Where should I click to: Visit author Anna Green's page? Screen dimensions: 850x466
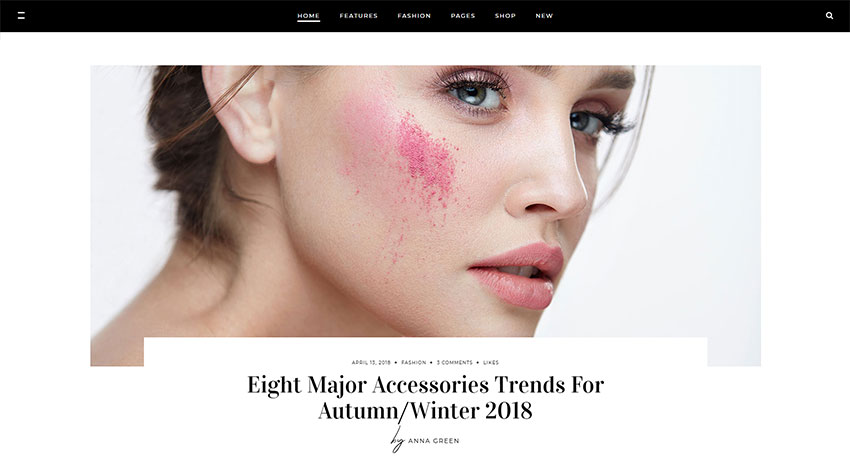(x=434, y=441)
